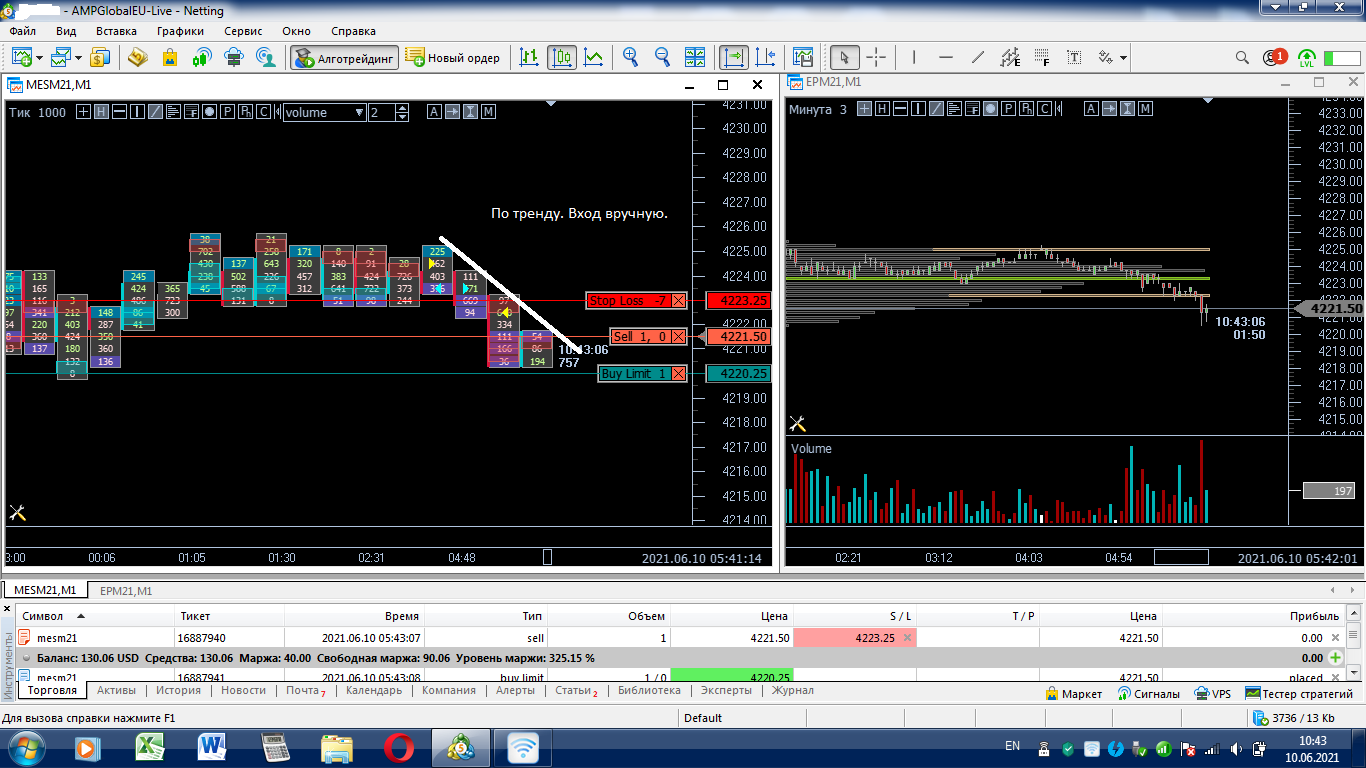Select the vertical line drawing tool
This screenshot has height=768, width=1366.
coord(914,57)
